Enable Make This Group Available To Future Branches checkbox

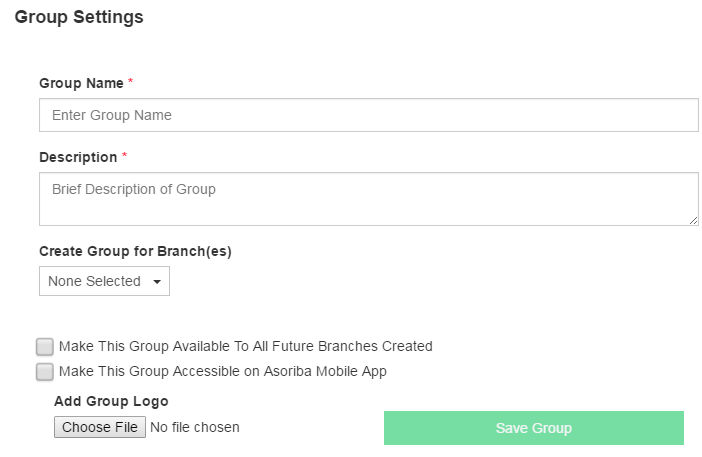(45, 346)
